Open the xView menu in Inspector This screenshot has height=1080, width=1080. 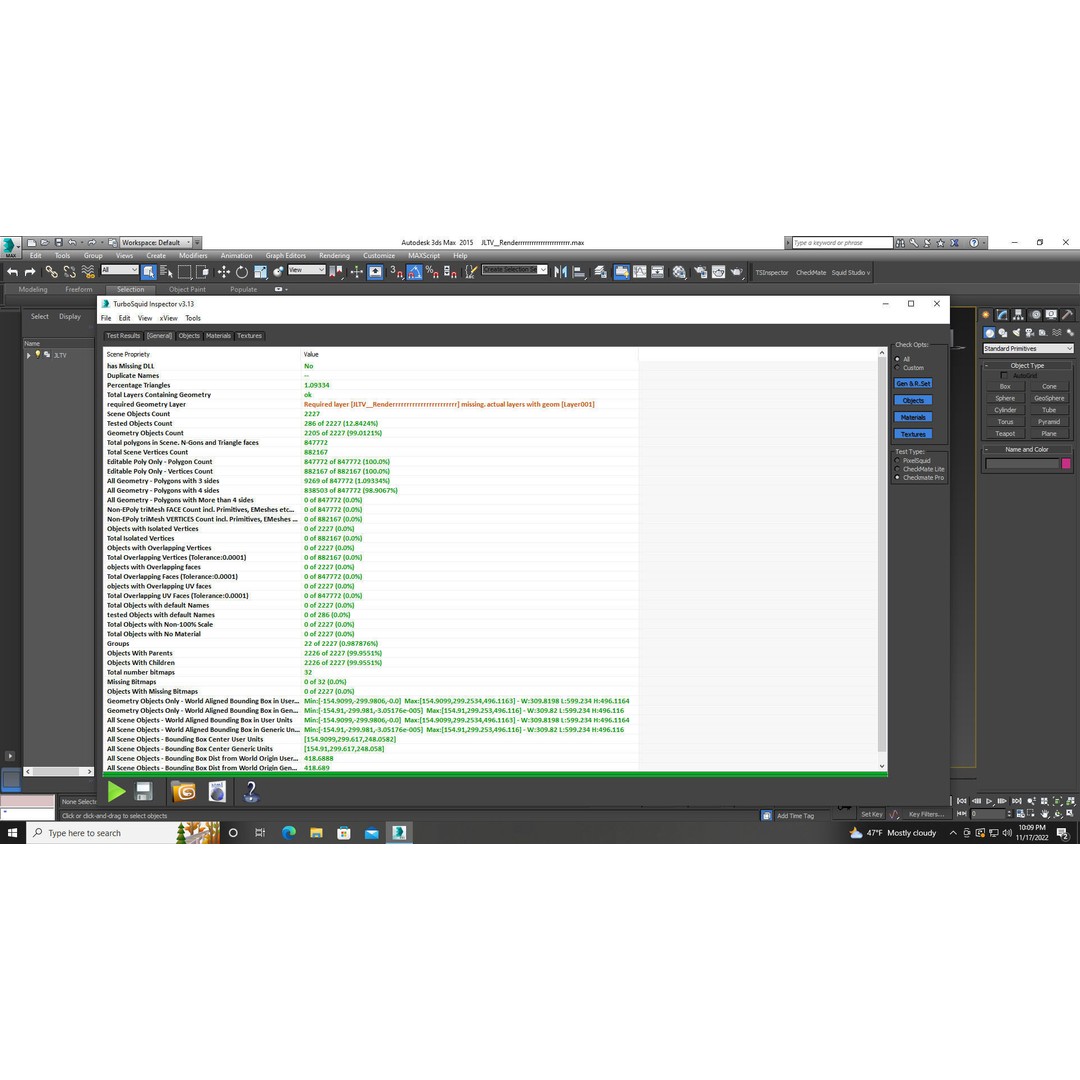pos(169,318)
